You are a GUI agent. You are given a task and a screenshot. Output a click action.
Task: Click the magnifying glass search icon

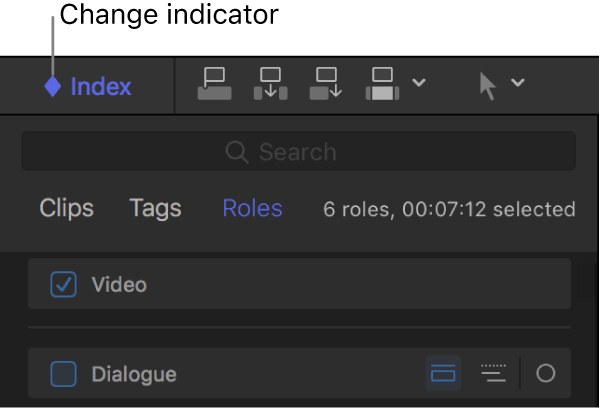(x=237, y=152)
